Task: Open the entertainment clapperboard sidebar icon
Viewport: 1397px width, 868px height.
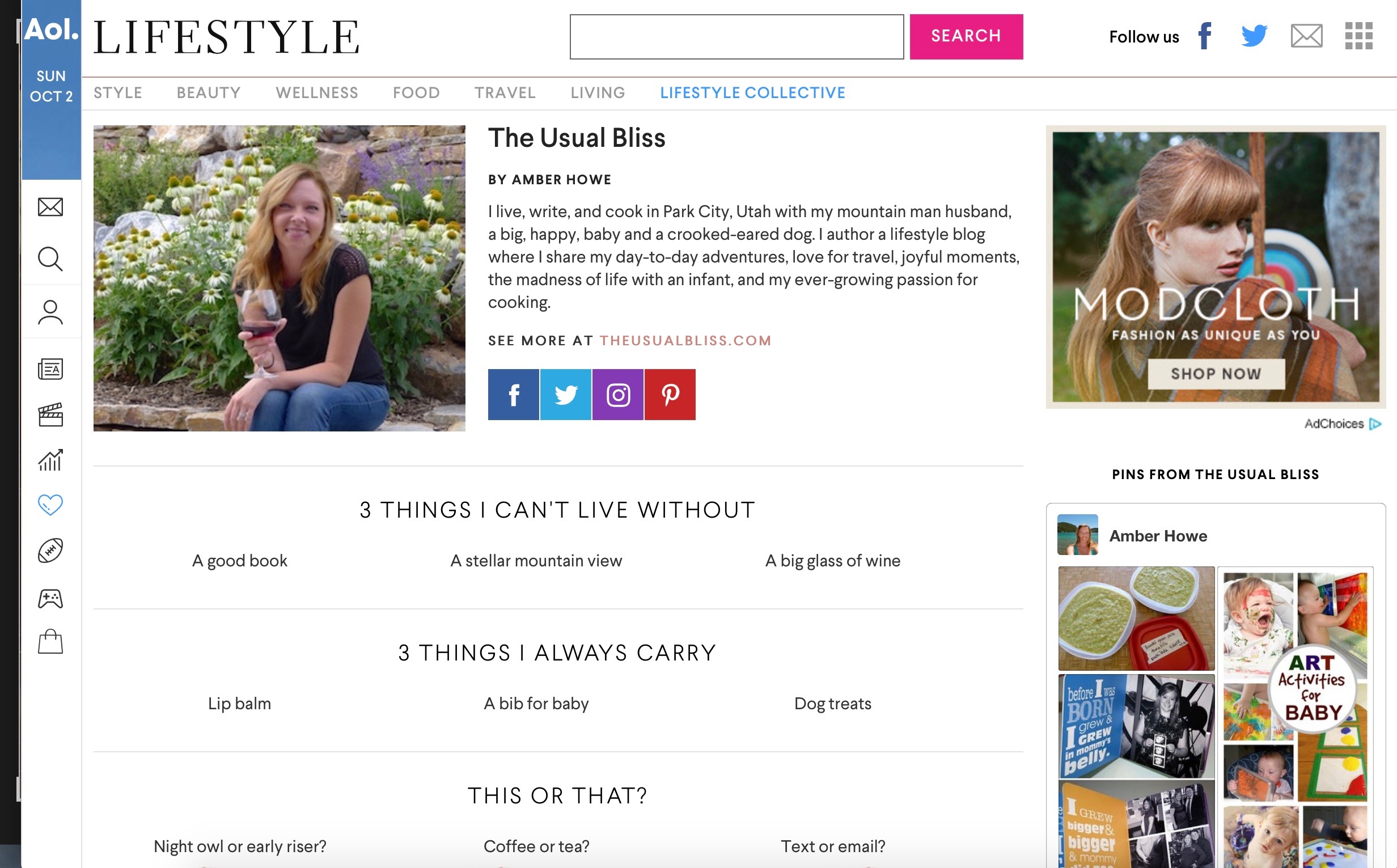Action: pyautogui.click(x=50, y=414)
